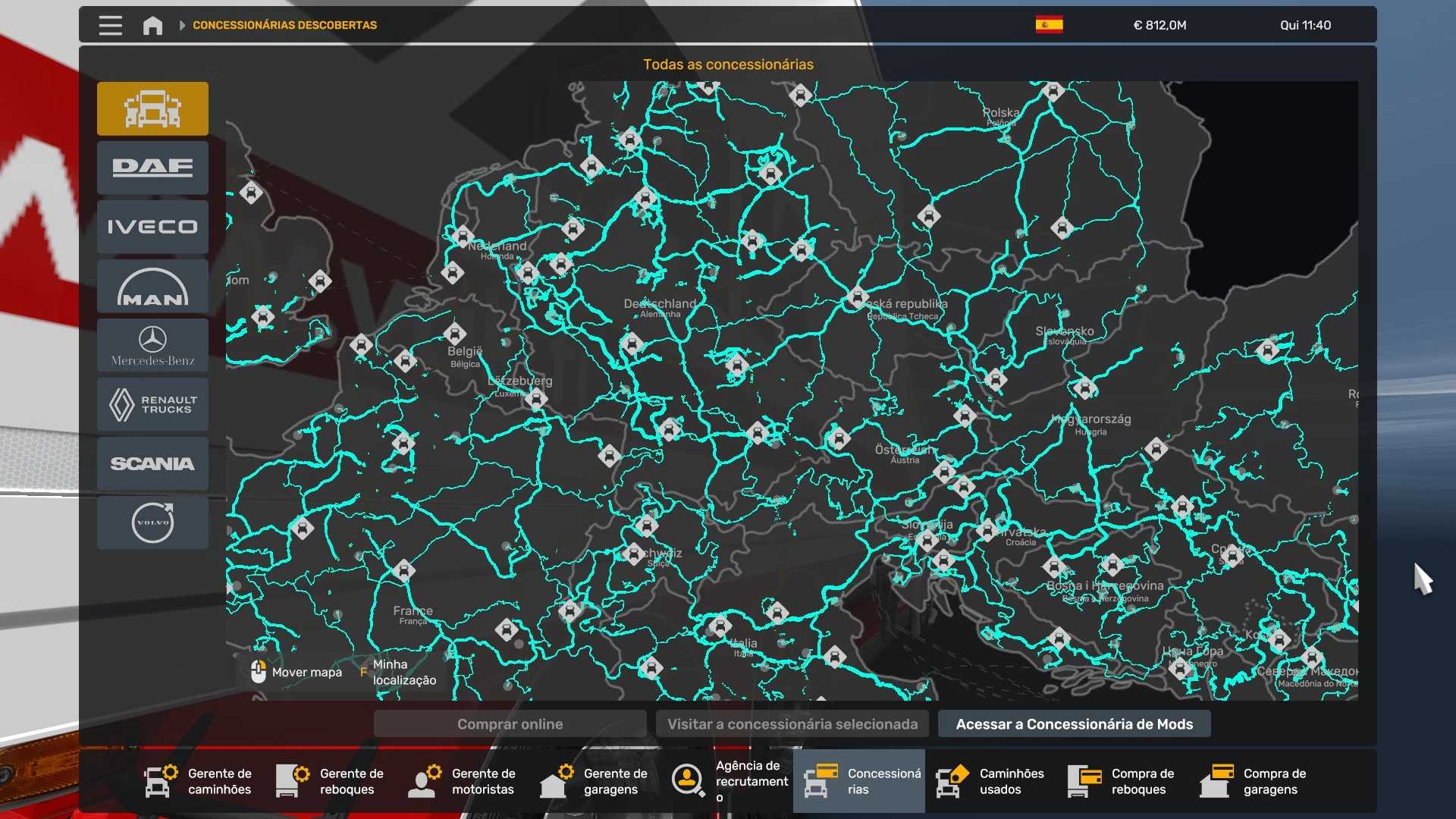Filter dealers by MAN brand
Viewport: 1456px width, 819px height.
[x=152, y=286]
